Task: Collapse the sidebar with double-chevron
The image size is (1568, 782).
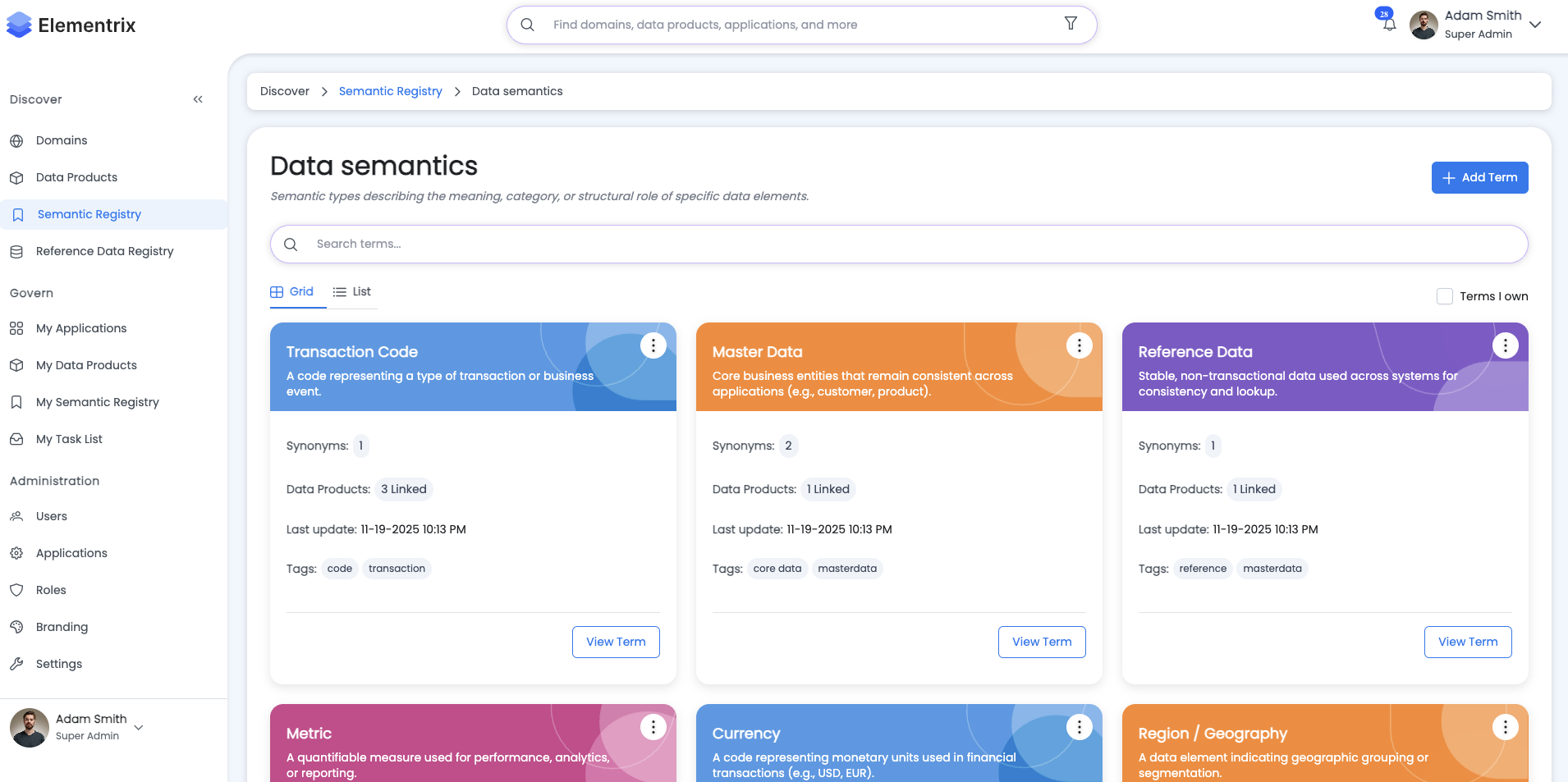Action: [x=198, y=99]
